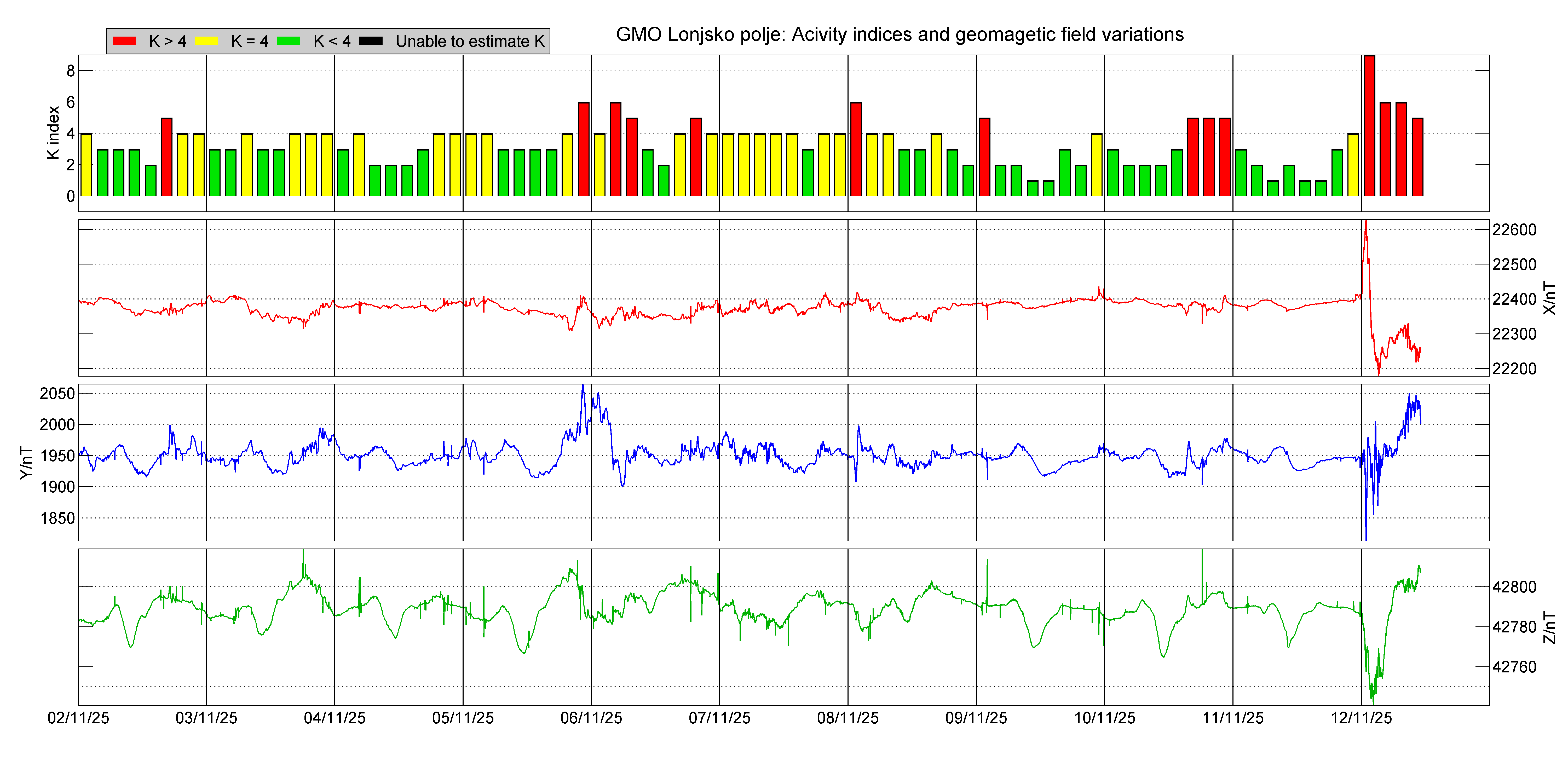This screenshot has width=1568, height=784.
Task: Click the 12/11/25 date label
Action: [x=1361, y=718]
